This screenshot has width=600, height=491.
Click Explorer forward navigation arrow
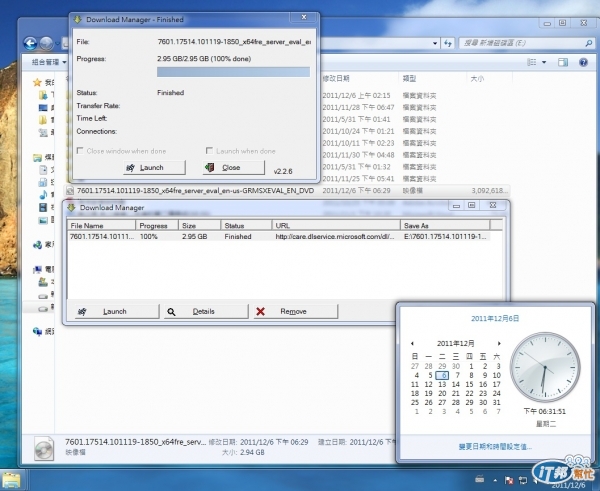pos(46,43)
